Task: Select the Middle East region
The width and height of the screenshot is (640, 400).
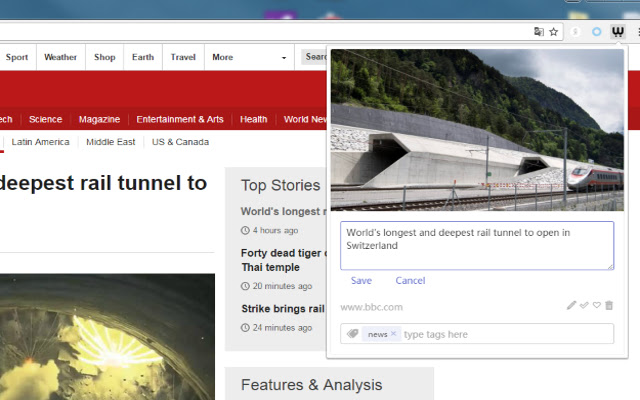Action: point(111,142)
